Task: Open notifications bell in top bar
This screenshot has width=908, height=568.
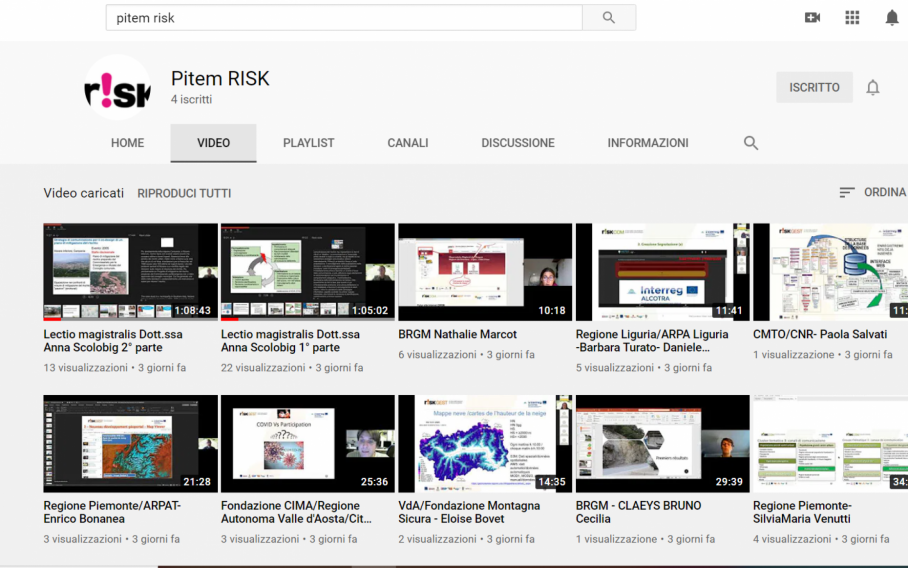Action: (892, 18)
